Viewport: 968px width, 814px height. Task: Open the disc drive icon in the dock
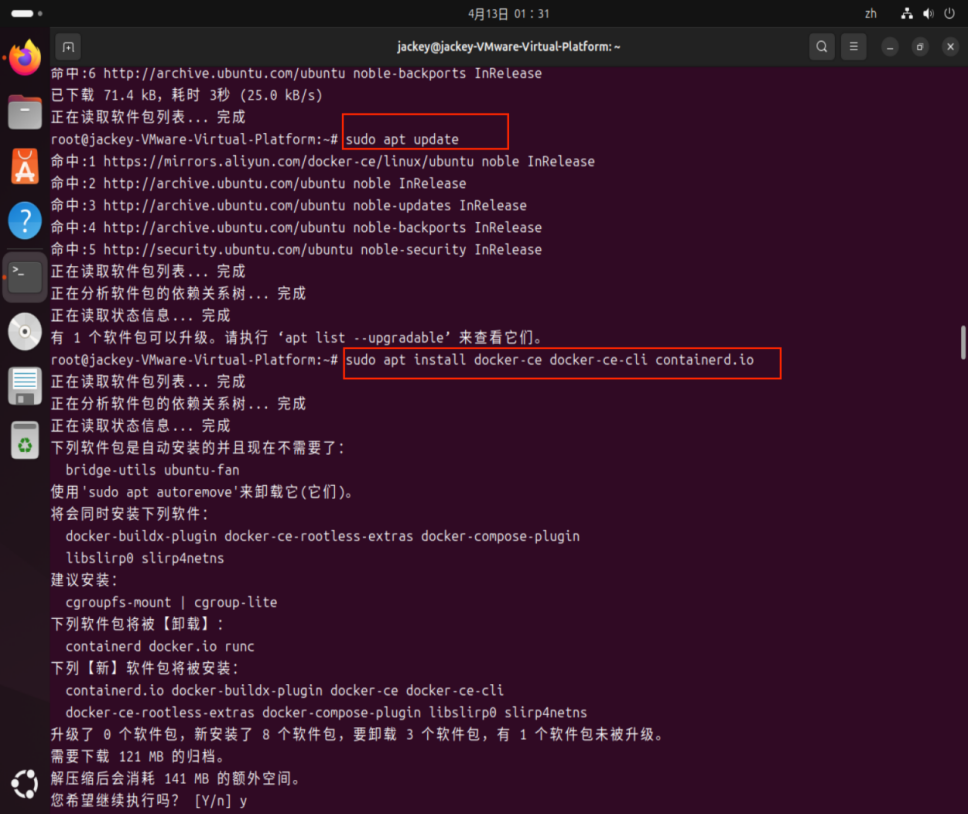pyautogui.click(x=25, y=331)
